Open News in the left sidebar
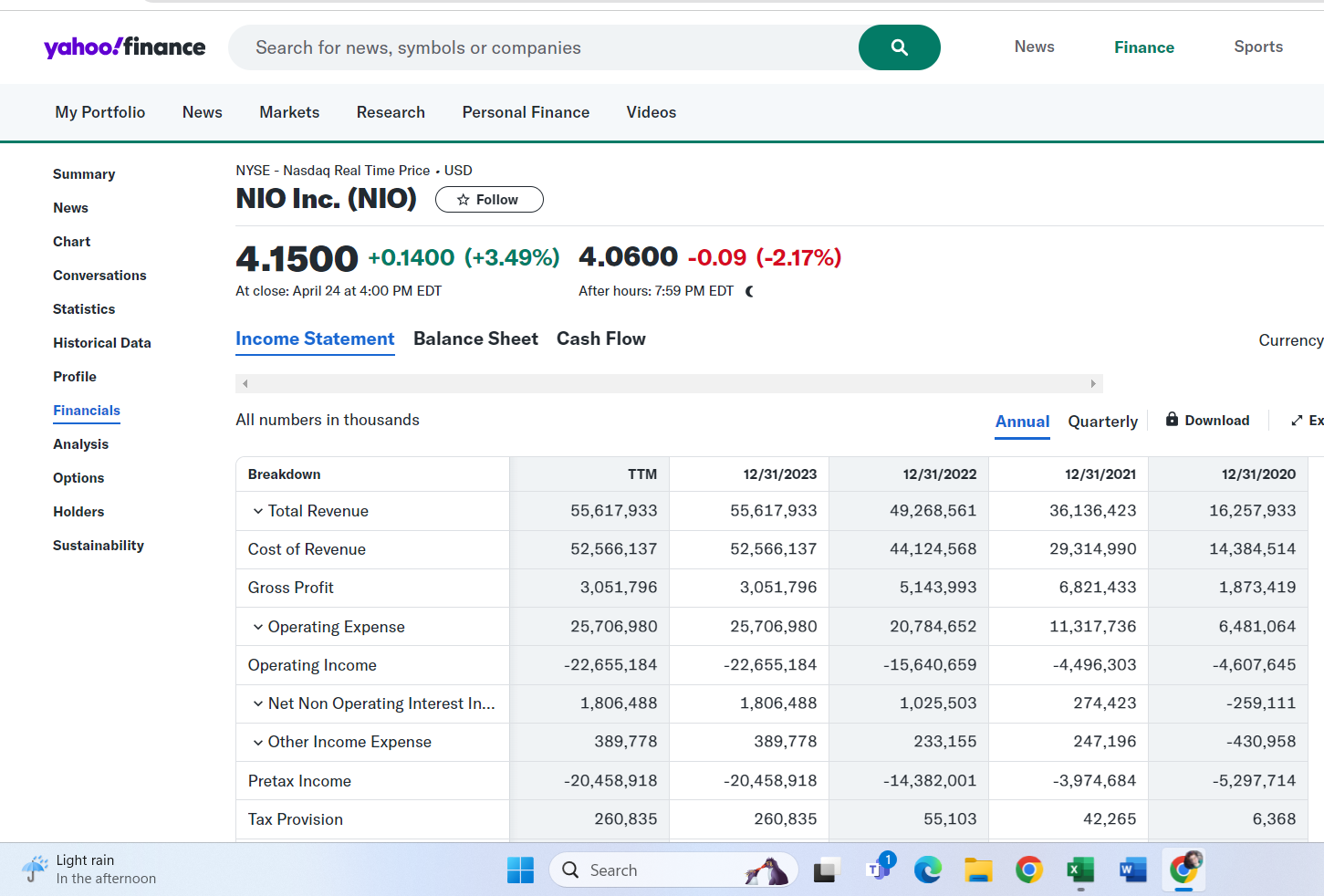The height and width of the screenshot is (896, 1324). pos(70,208)
